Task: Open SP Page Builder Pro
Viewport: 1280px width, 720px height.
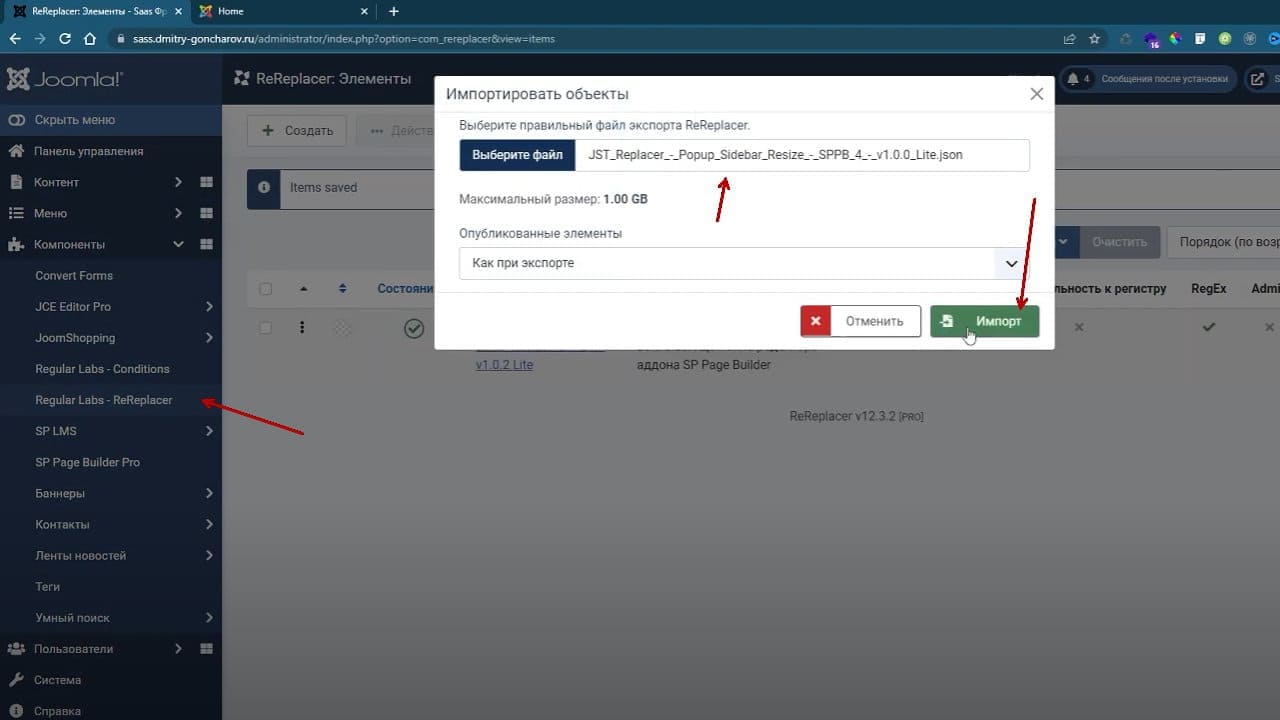Action: [87, 462]
